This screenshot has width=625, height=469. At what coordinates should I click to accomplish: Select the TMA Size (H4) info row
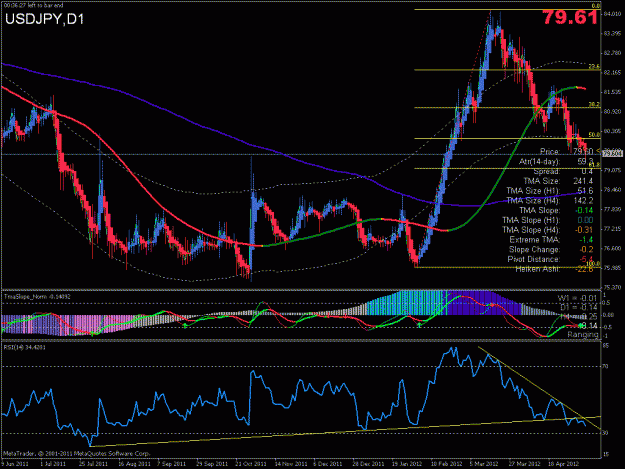click(550, 200)
